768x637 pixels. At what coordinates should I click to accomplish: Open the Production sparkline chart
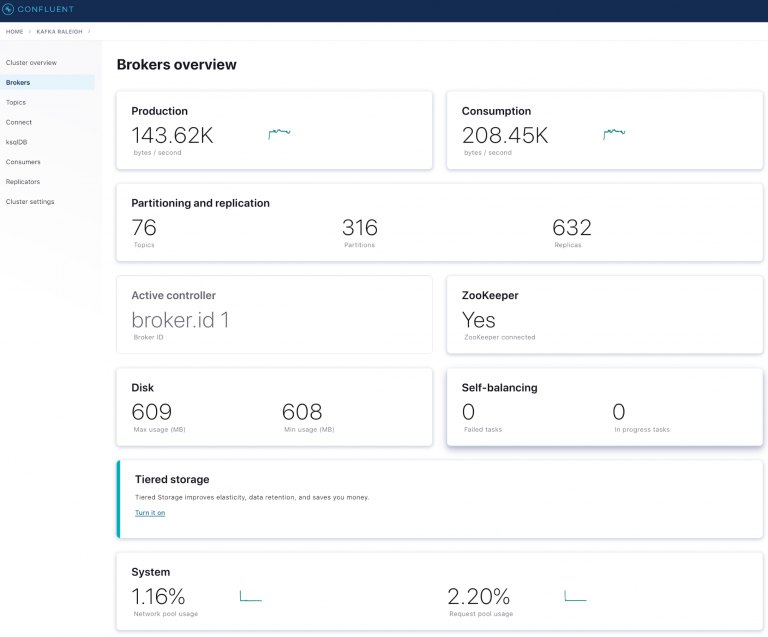pyautogui.click(x=279, y=134)
